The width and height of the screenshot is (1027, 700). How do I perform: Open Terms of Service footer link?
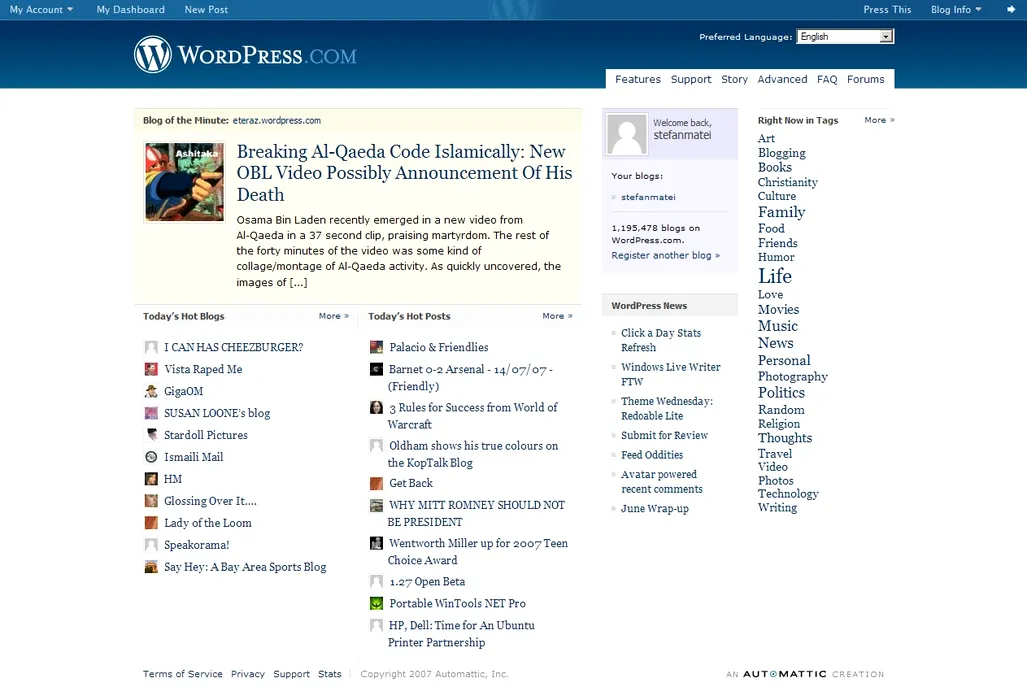pos(183,674)
